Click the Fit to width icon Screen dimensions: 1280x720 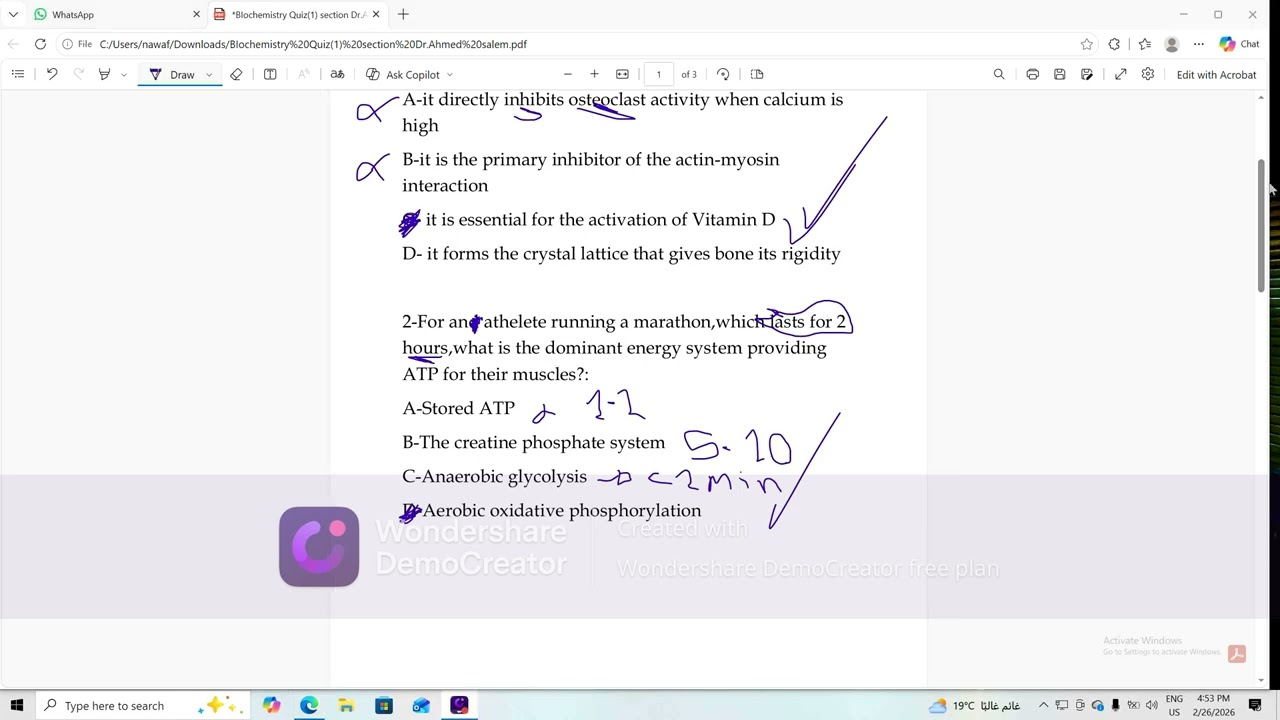point(622,74)
